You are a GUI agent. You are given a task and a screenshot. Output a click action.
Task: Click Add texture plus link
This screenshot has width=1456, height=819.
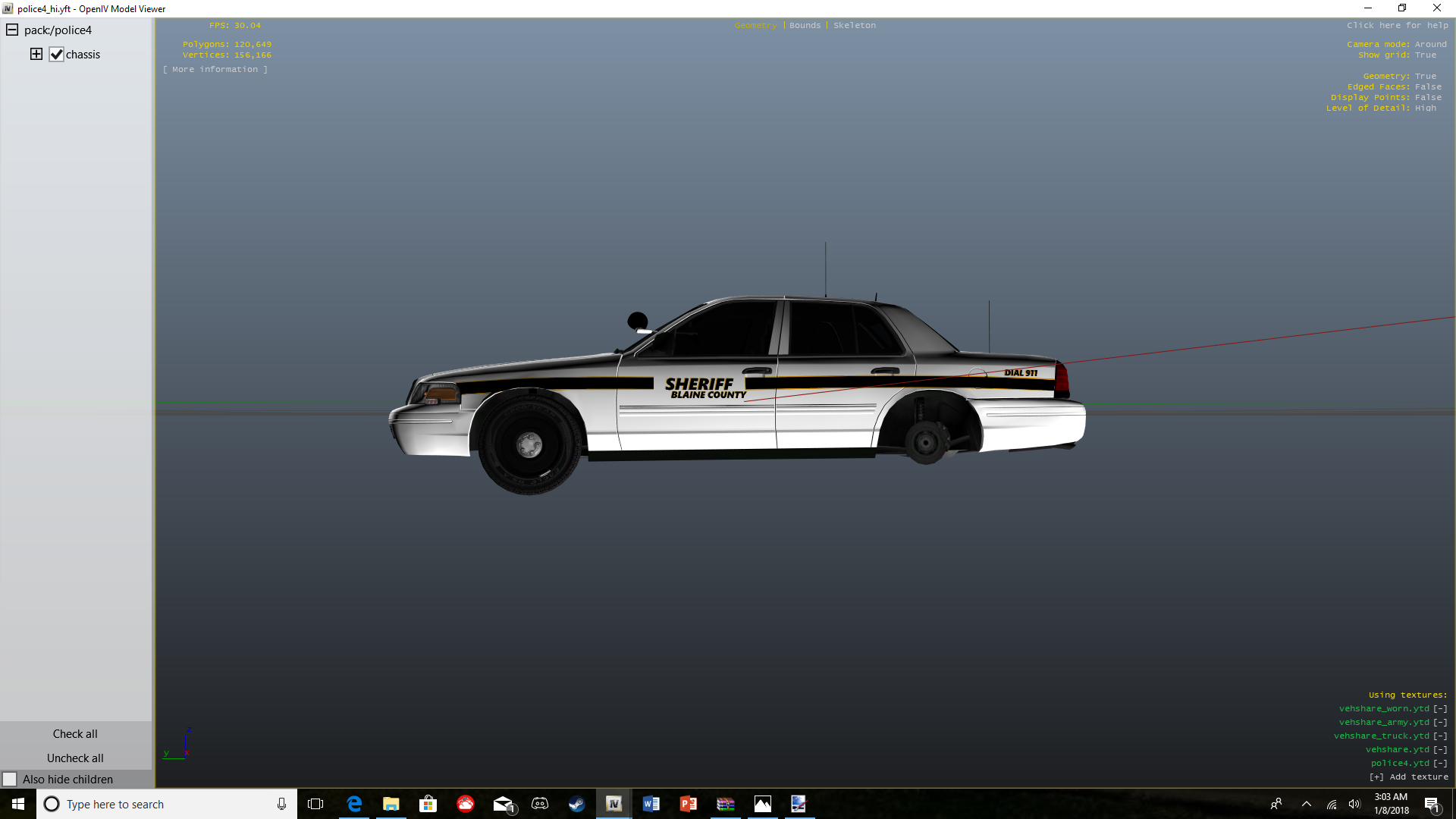(x=1408, y=777)
